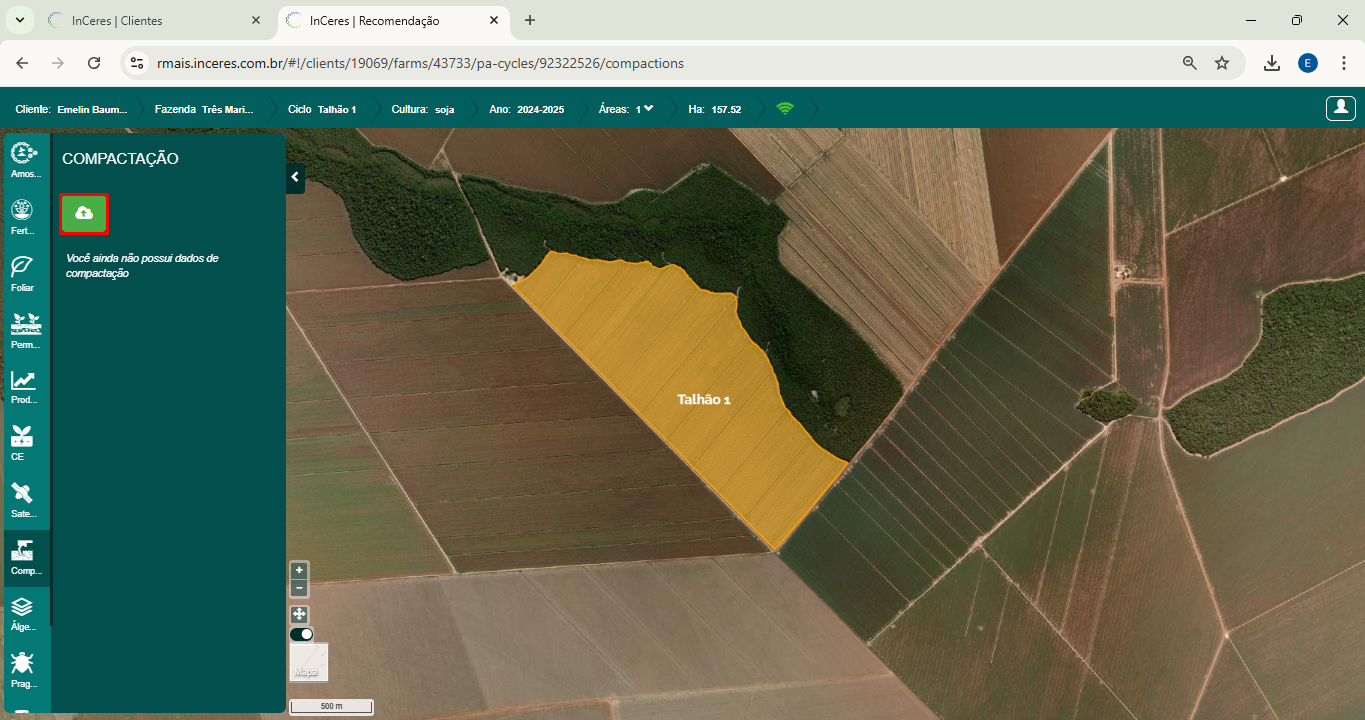The height and width of the screenshot is (720, 1365).
Task: Click the 'Você ainda não possui dados' message
Action: [142, 265]
